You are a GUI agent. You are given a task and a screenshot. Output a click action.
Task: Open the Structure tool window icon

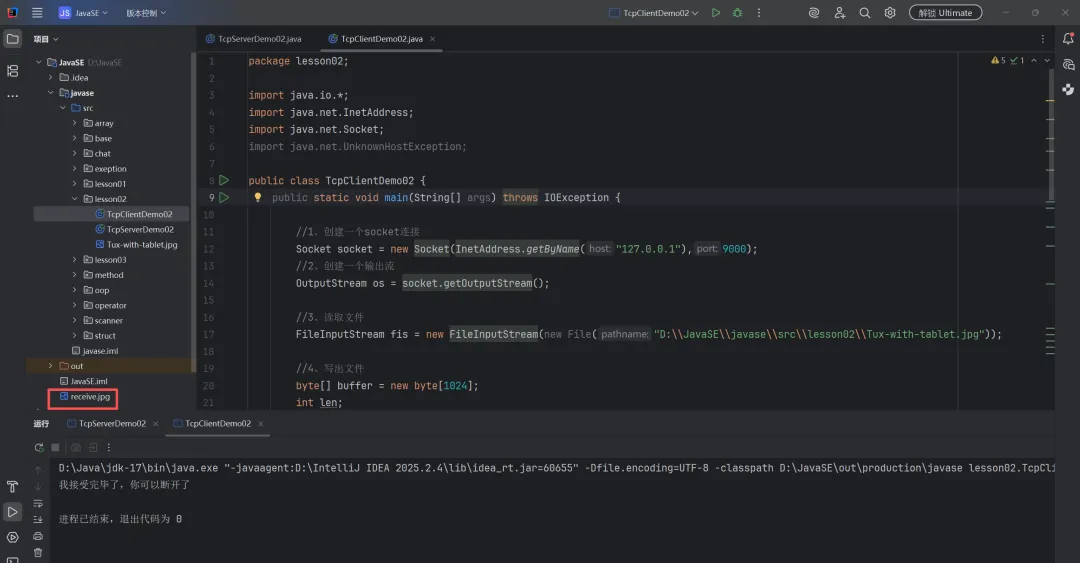click(x=13, y=71)
